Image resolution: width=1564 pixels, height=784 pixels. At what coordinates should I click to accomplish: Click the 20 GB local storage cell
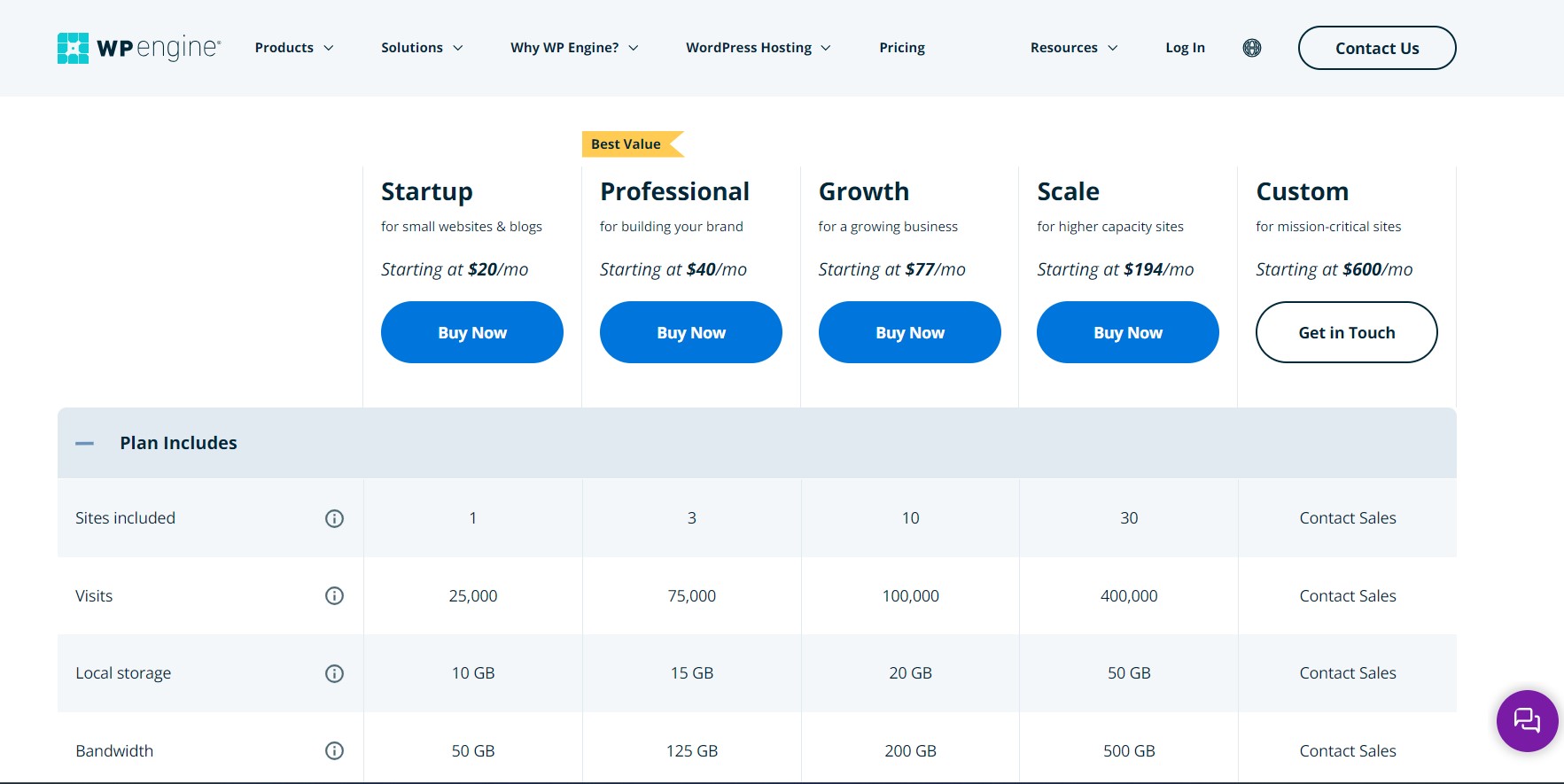point(911,673)
